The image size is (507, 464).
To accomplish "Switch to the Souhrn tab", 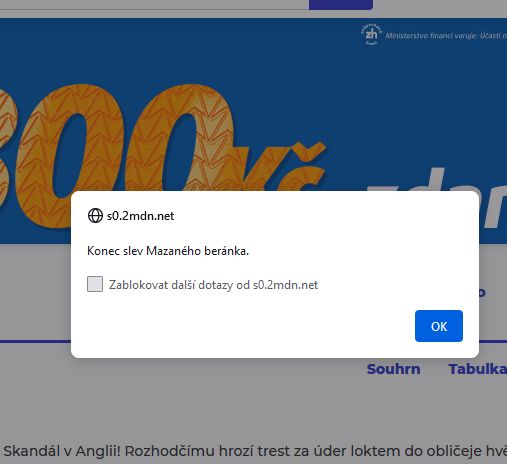I will [x=393, y=369].
